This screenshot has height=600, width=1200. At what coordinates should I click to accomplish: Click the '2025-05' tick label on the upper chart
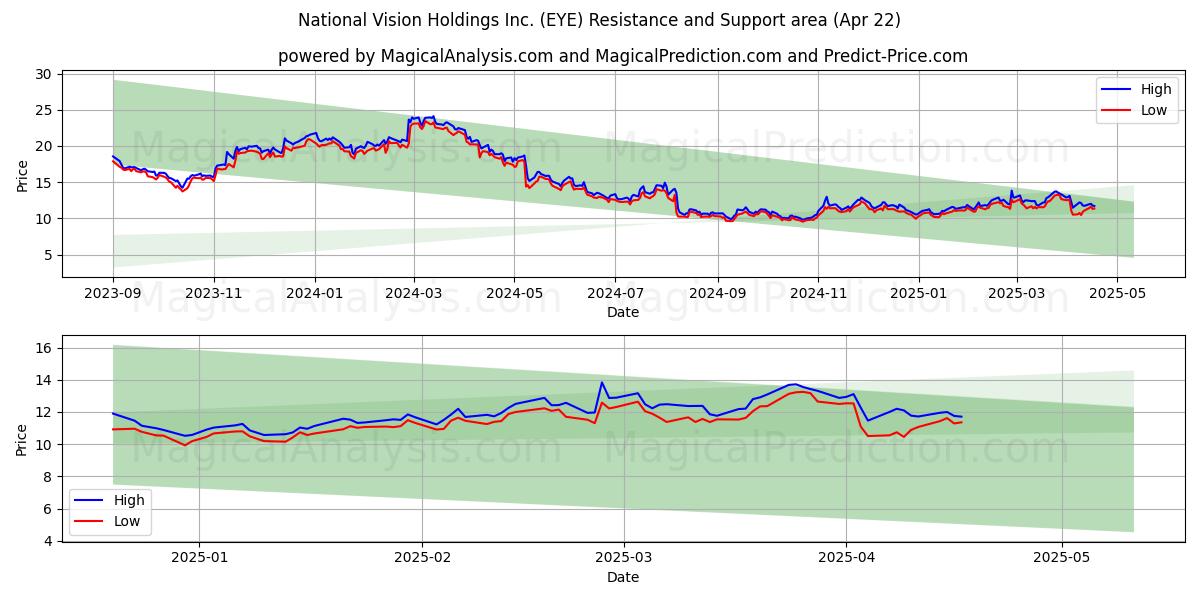coord(1117,294)
